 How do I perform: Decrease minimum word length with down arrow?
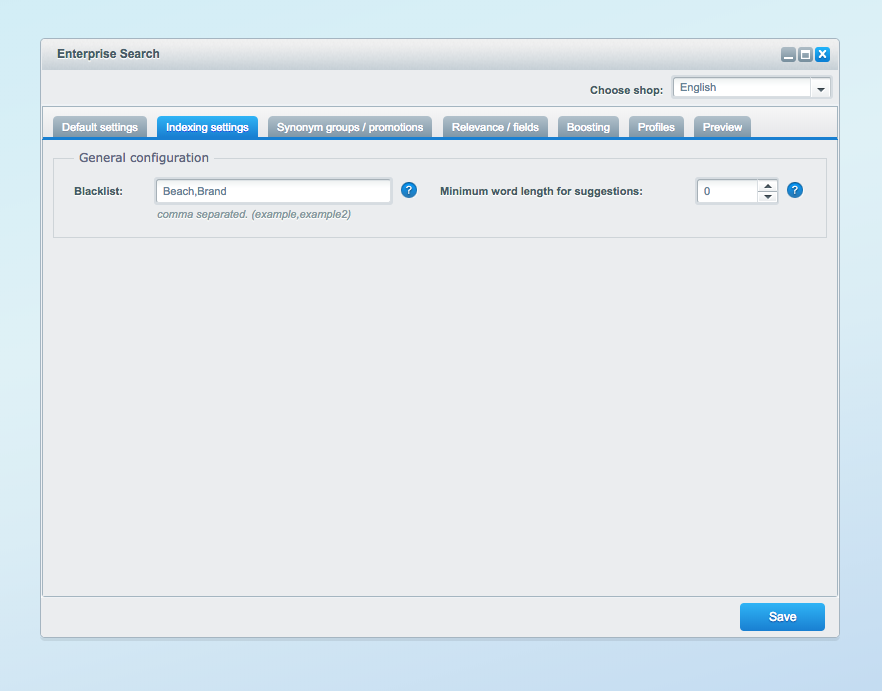[x=767, y=197]
